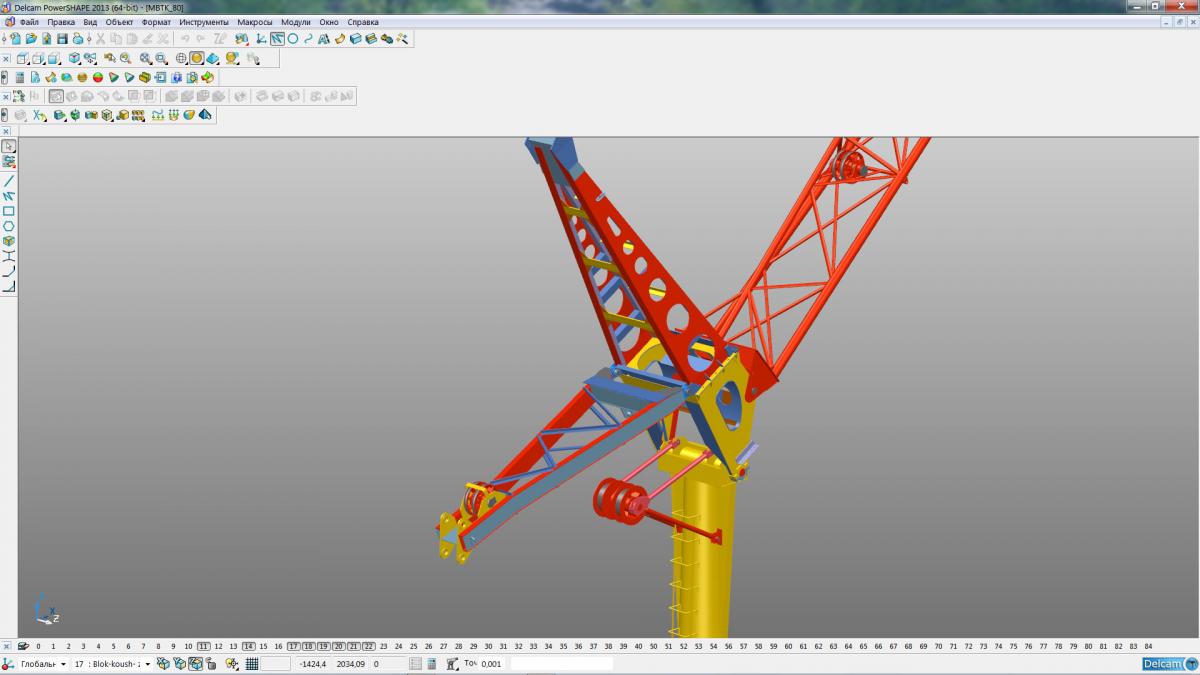This screenshot has height=675, width=1200.
Task: Click the Y coordinate field 2034,09
Action: 350,663
